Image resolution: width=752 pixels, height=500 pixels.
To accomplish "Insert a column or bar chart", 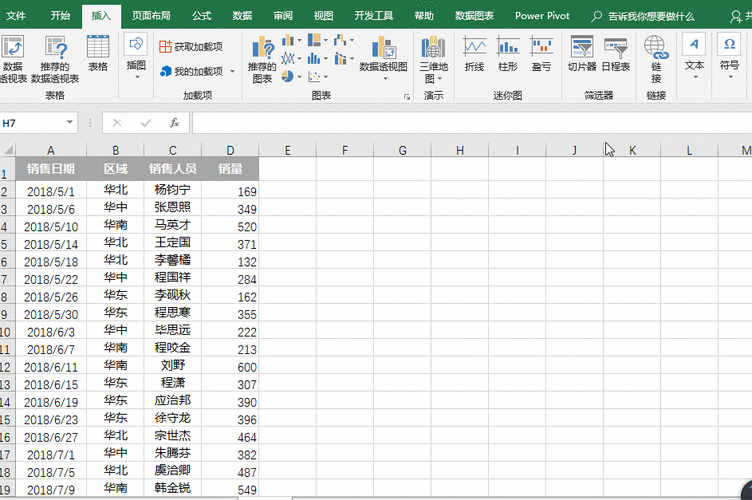I will (288, 40).
